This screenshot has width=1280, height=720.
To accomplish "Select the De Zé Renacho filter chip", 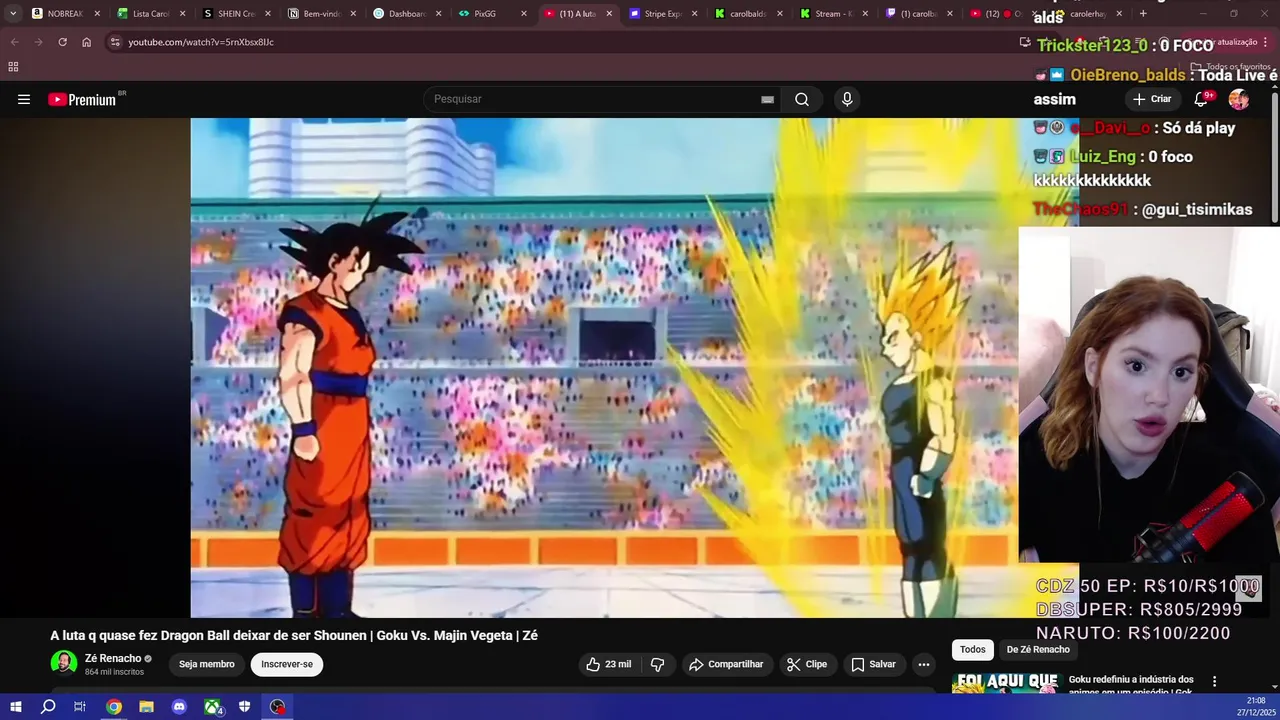I will pyautogui.click(x=1038, y=650).
